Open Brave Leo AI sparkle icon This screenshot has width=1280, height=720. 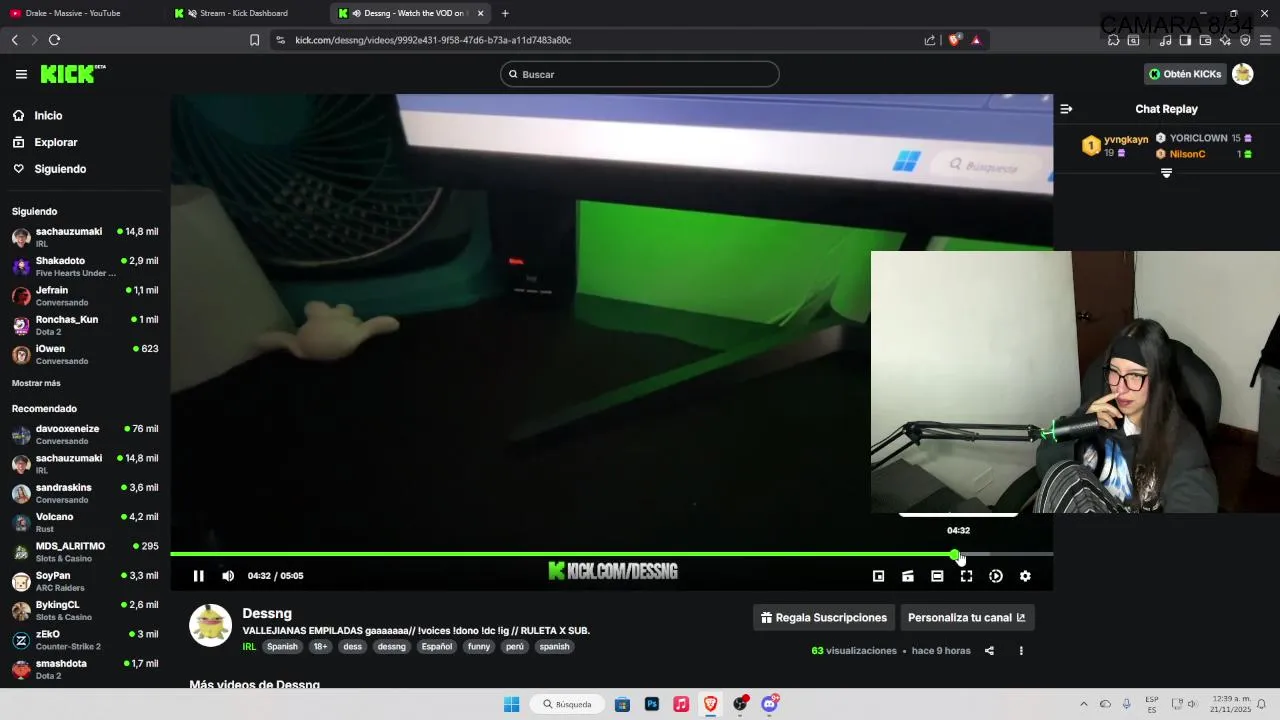click(1225, 40)
